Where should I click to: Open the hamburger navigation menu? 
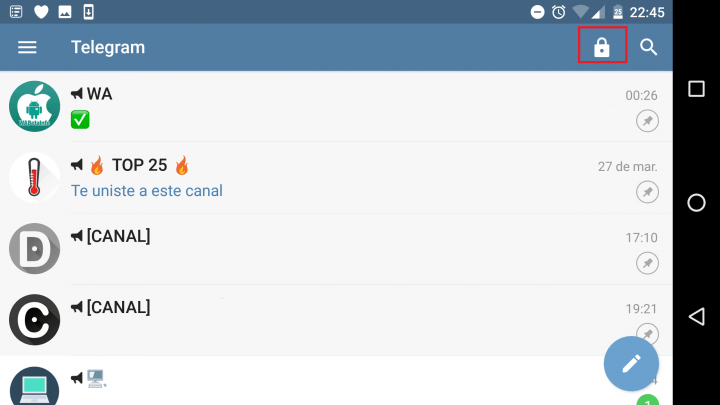coord(27,47)
